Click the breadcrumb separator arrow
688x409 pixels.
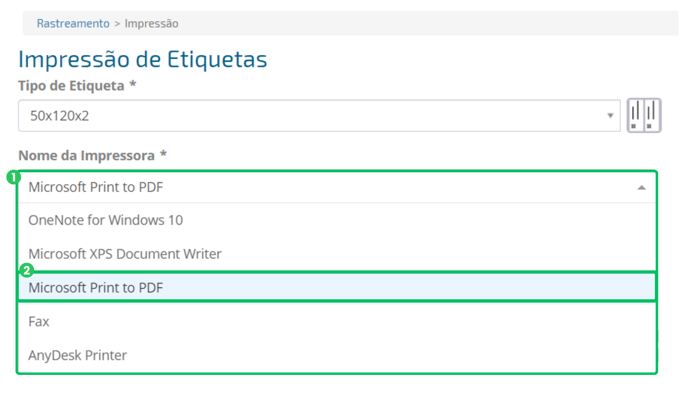[x=117, y=24]
